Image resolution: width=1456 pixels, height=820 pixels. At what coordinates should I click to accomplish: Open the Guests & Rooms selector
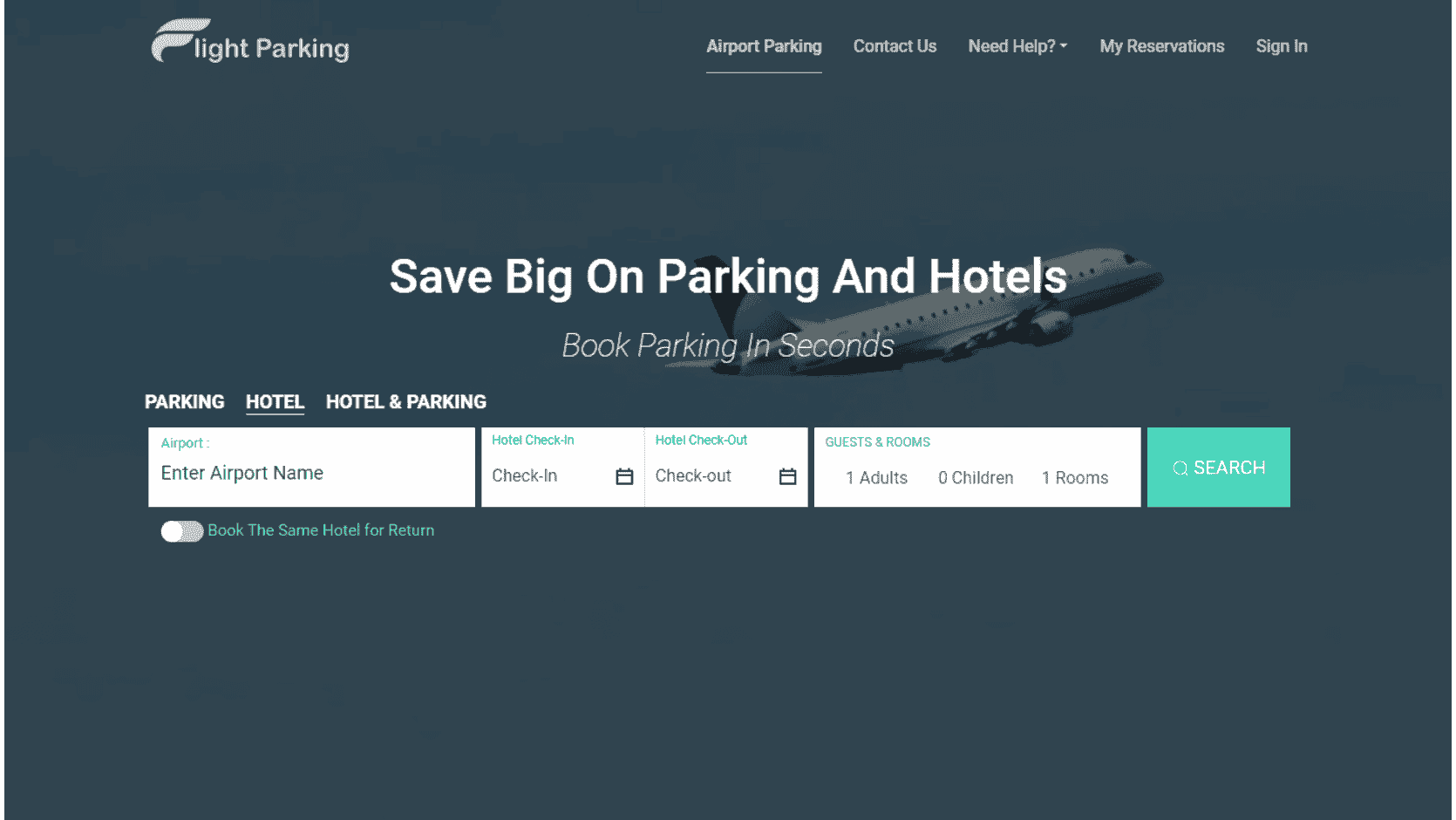click(977, 467)
